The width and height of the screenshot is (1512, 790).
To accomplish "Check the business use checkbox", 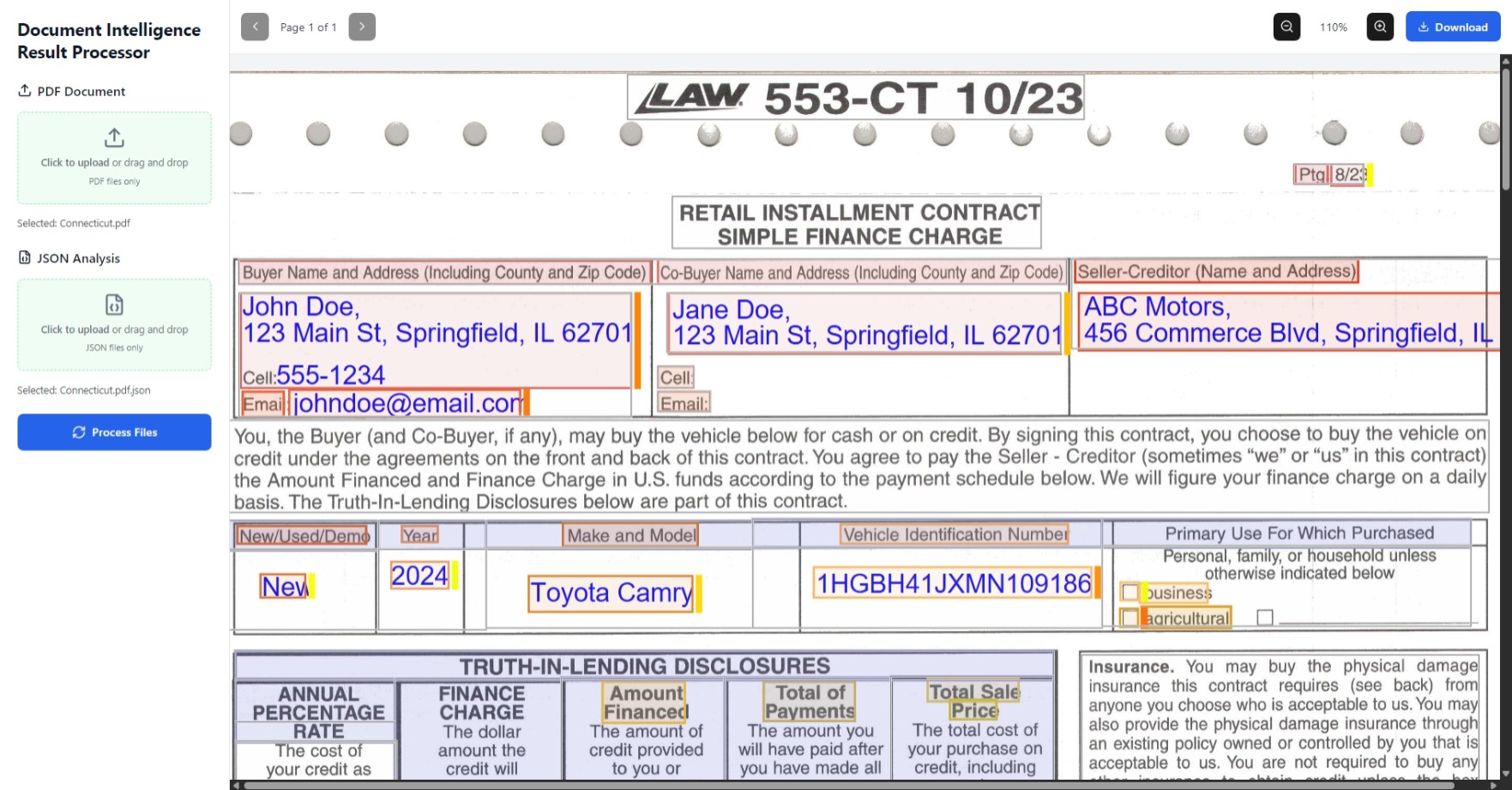I will click(1130, 592).
